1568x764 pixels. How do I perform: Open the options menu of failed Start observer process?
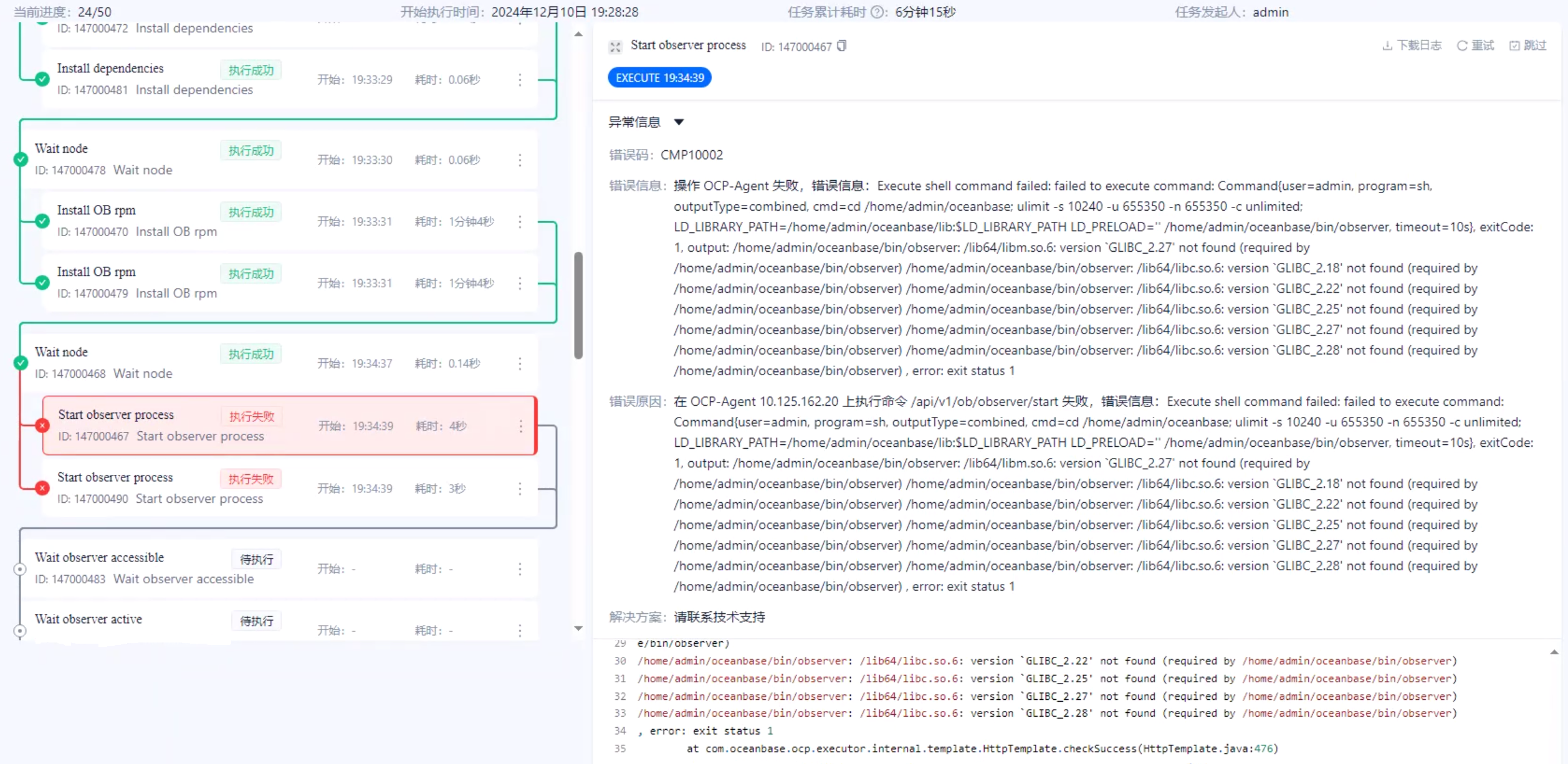click(x=521, y=426)
